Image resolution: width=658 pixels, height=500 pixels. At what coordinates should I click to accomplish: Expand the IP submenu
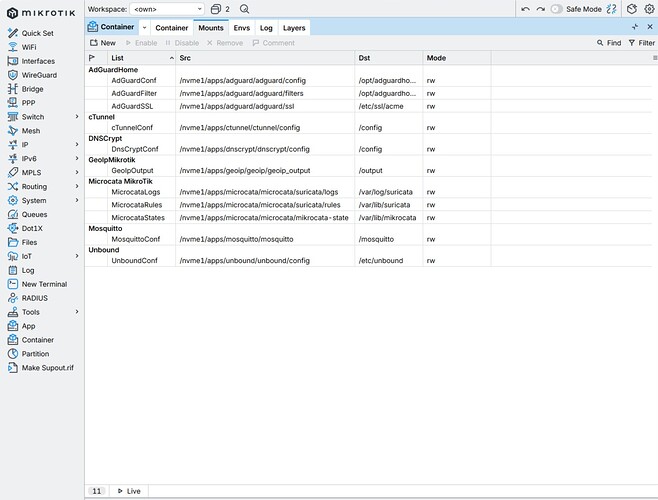[x=77, y=144]
